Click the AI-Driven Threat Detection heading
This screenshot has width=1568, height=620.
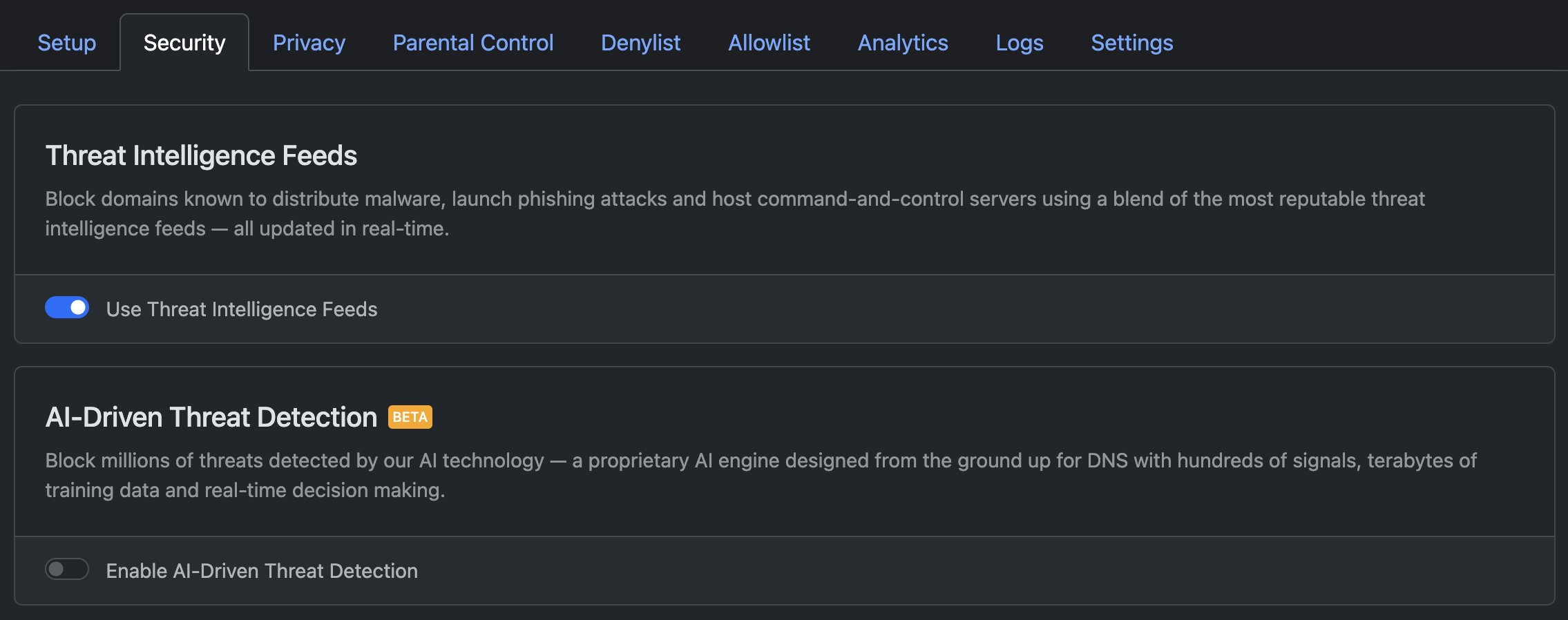coord(210,416)
